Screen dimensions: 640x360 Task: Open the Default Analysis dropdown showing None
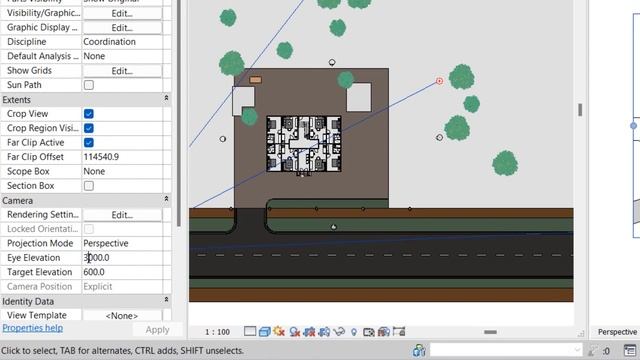(122, 56)
